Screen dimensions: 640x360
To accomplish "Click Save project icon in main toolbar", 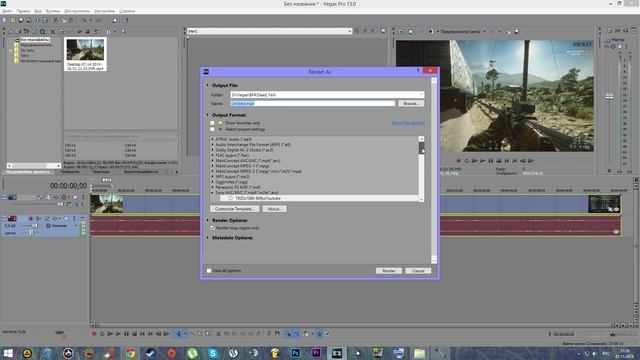I will [21, 20].
